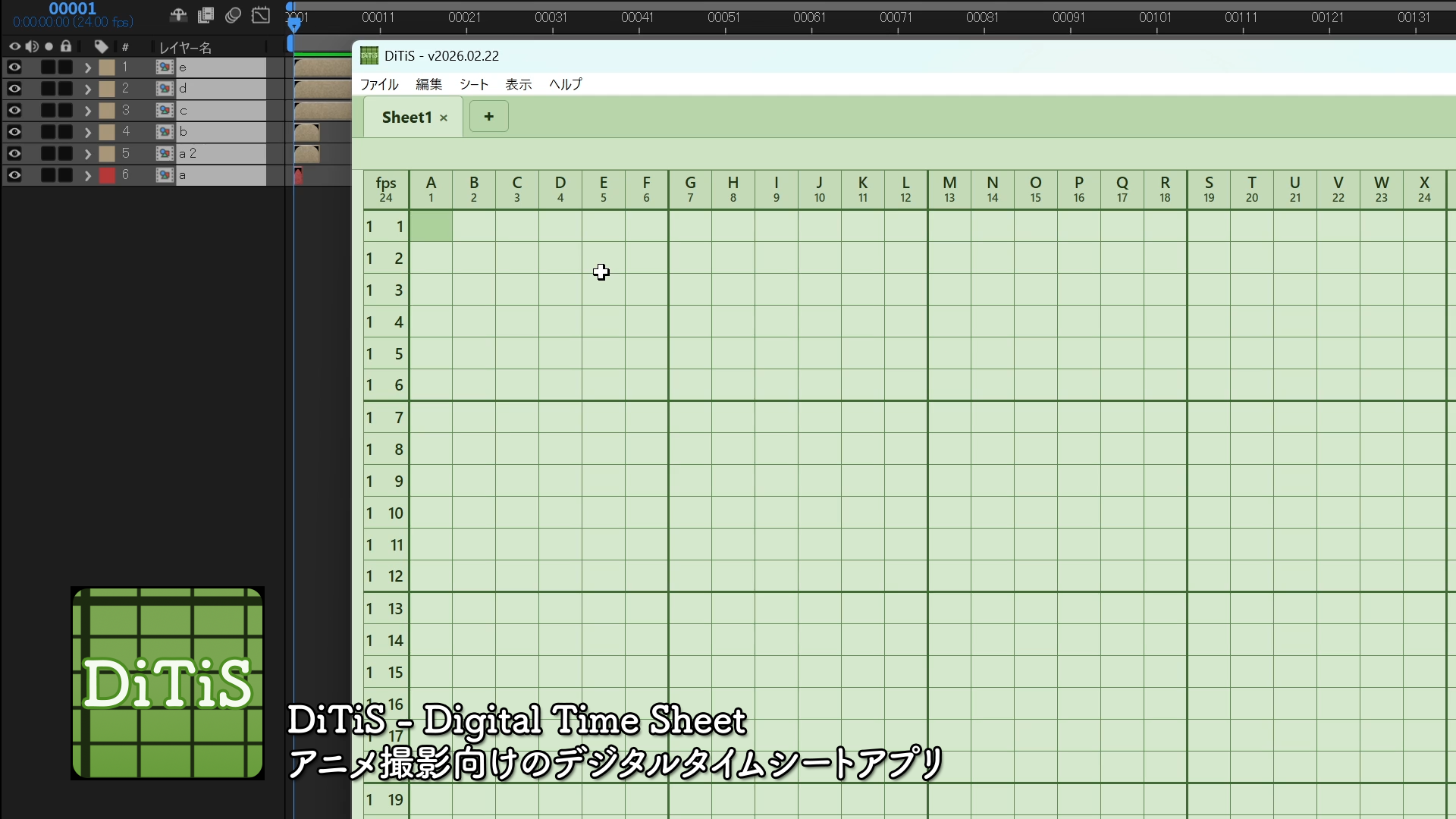This screenshot has width=1456, height=819.
Task: Click the composition icon of layer b
Action: (x=165, y=132)
